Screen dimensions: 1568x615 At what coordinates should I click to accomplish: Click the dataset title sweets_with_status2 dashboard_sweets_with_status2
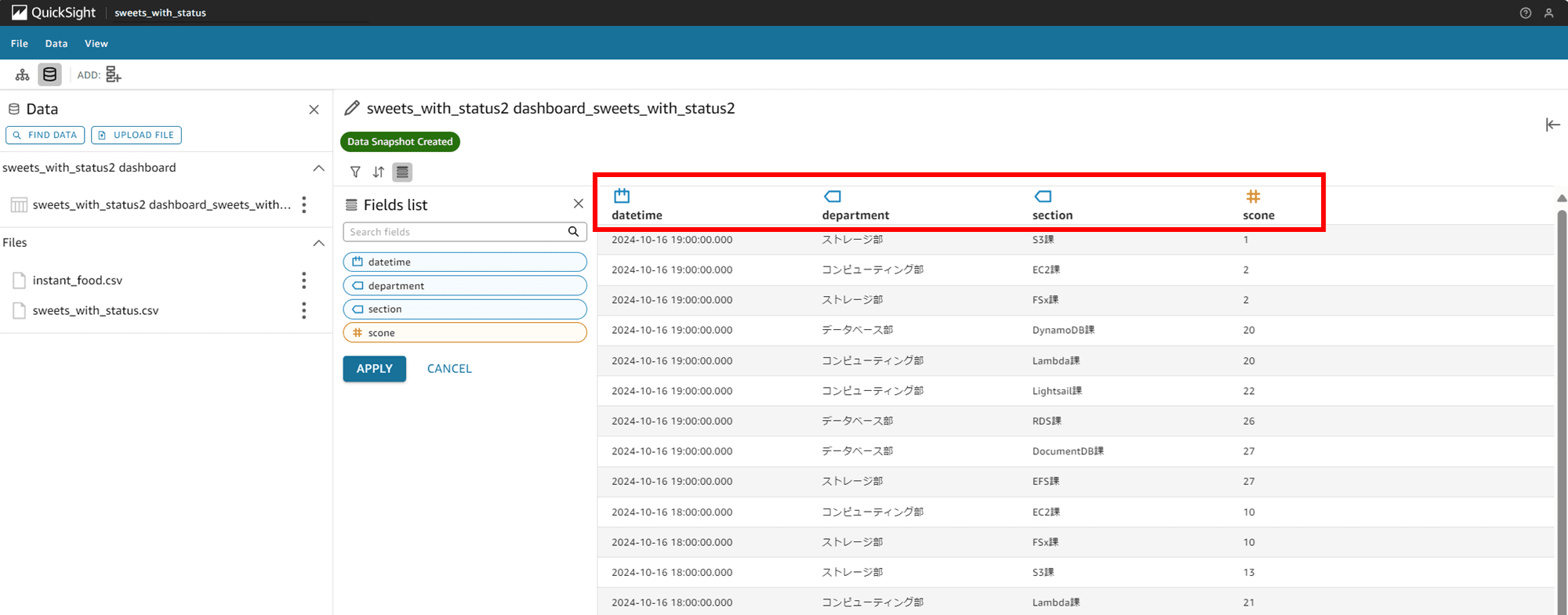point(550,108)
